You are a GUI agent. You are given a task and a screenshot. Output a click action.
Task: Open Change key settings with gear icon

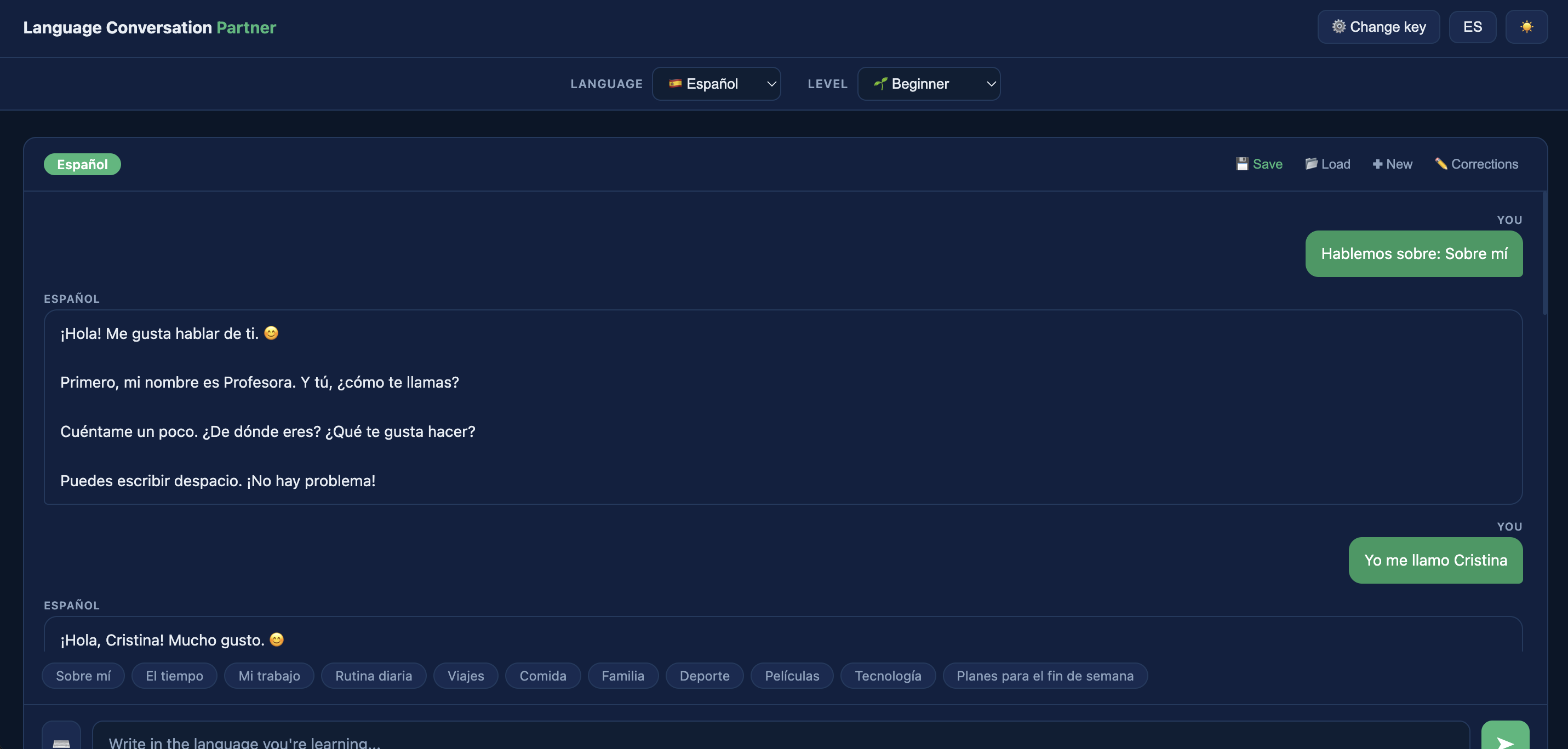1378,27
